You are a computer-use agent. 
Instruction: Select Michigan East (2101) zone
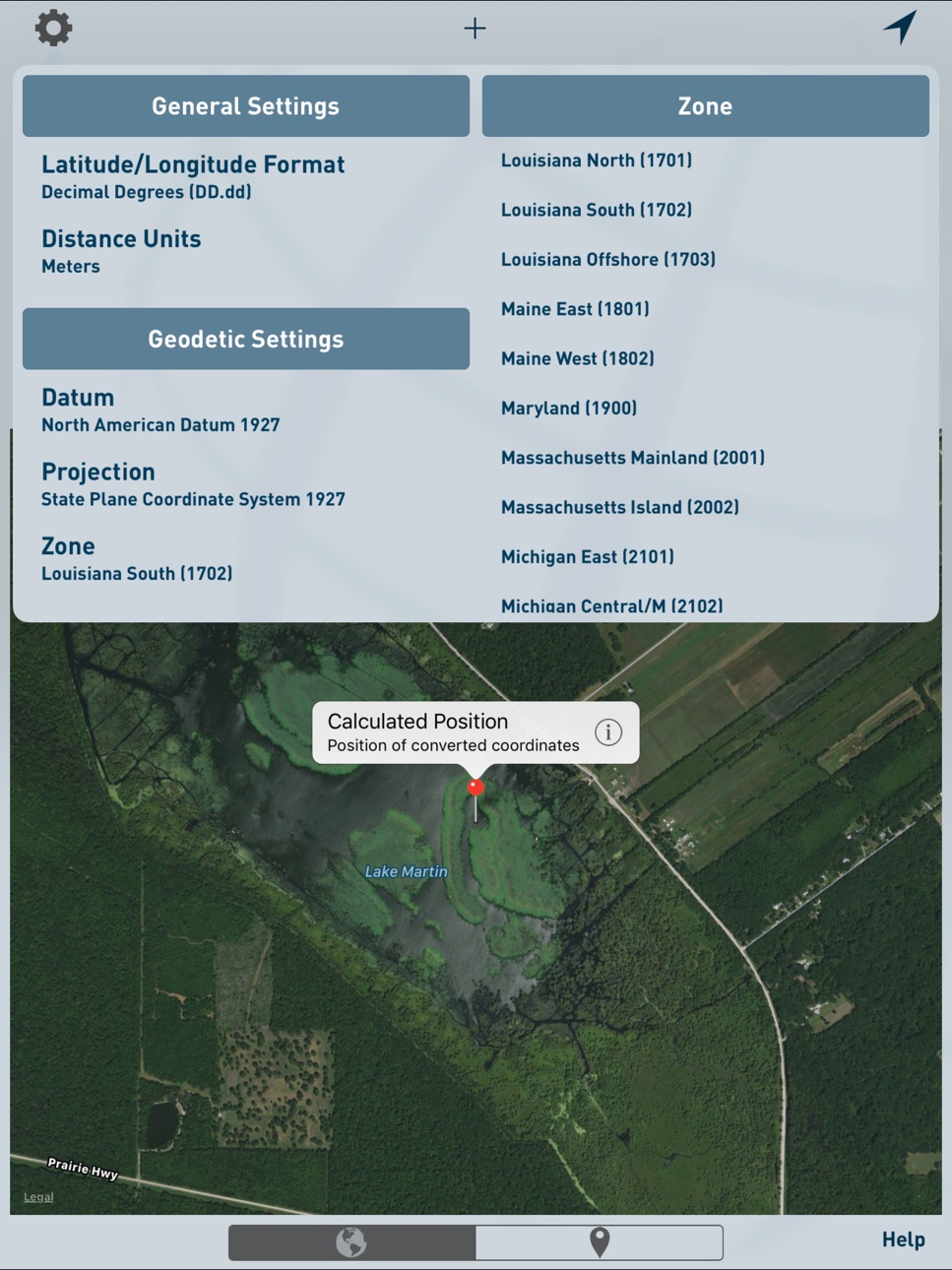[x=588, y=556]
